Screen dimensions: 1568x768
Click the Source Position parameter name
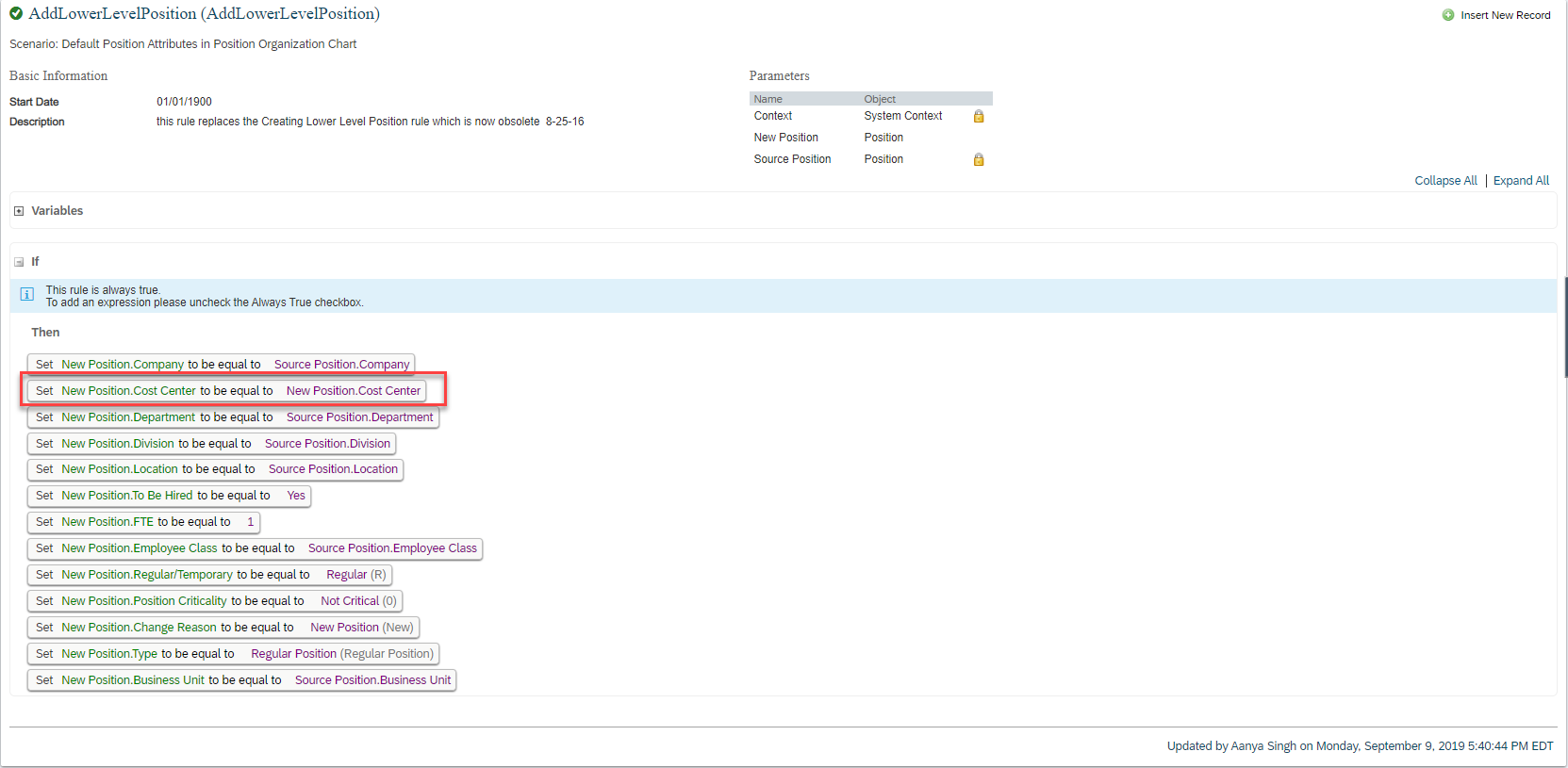[793, 159]
